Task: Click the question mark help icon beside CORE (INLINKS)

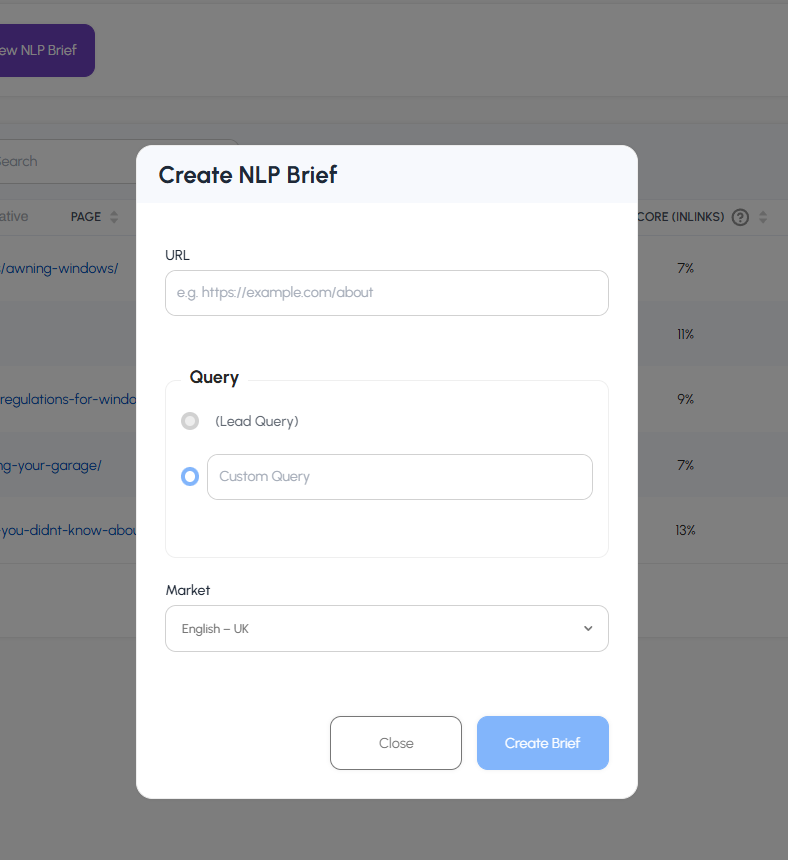Action: 740,217
